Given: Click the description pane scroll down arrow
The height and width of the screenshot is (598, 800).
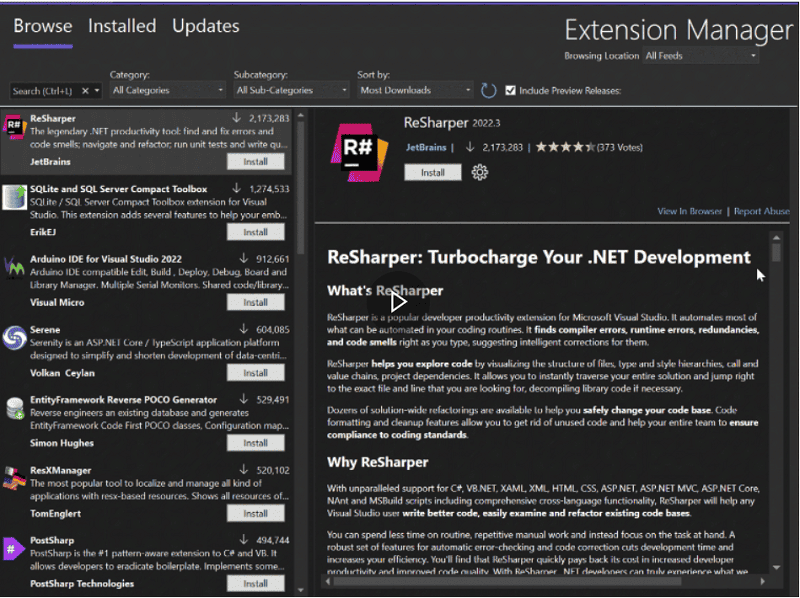Looking at the screenshot, I should (777, 567).
